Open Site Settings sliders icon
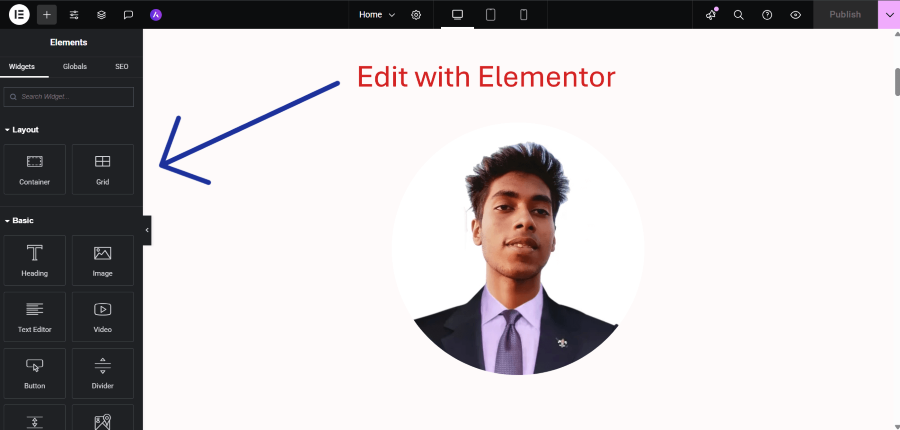The height and width of the screenshot is (430, 900). pos(74,15)
